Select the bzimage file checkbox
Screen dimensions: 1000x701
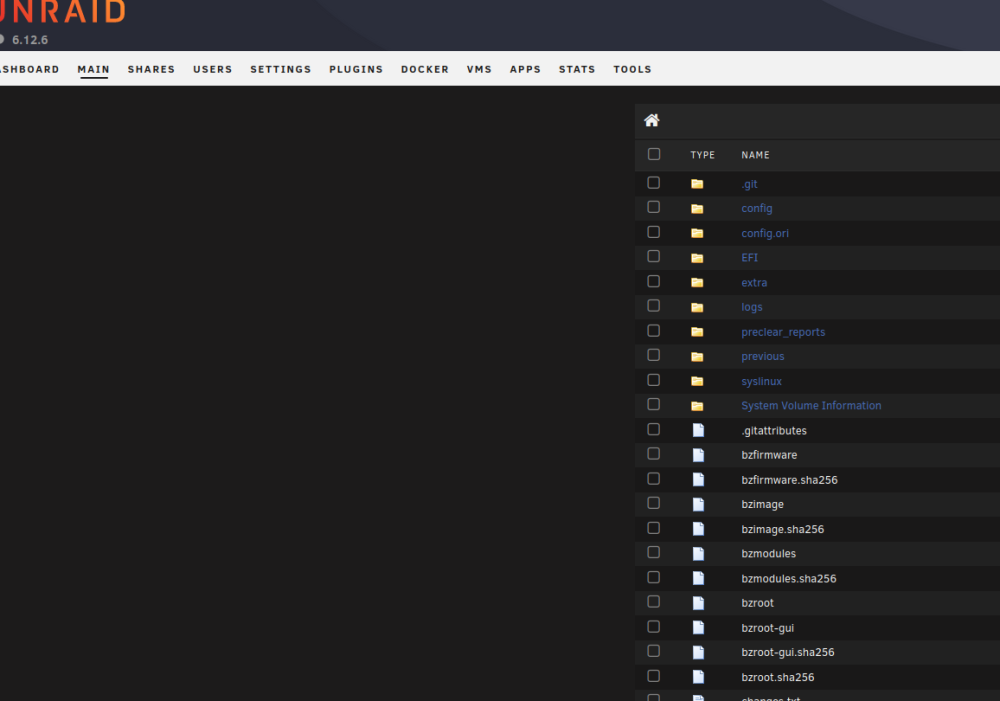pos(654,503)
